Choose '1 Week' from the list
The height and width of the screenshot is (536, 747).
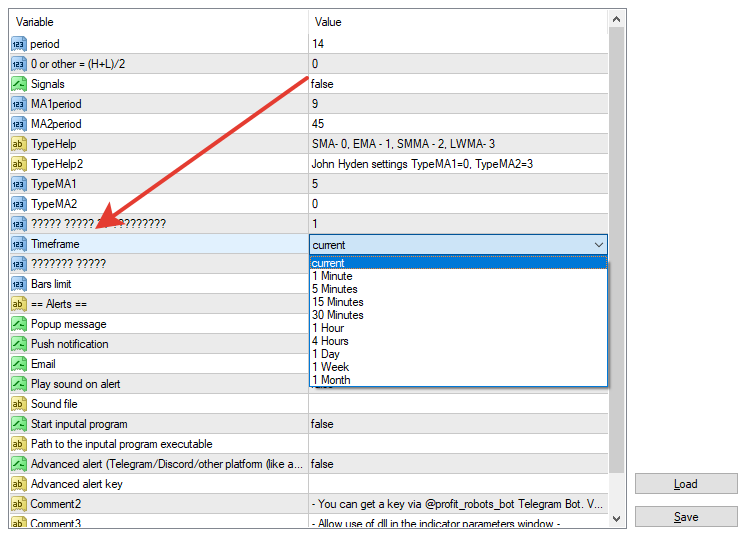(458, 367)
